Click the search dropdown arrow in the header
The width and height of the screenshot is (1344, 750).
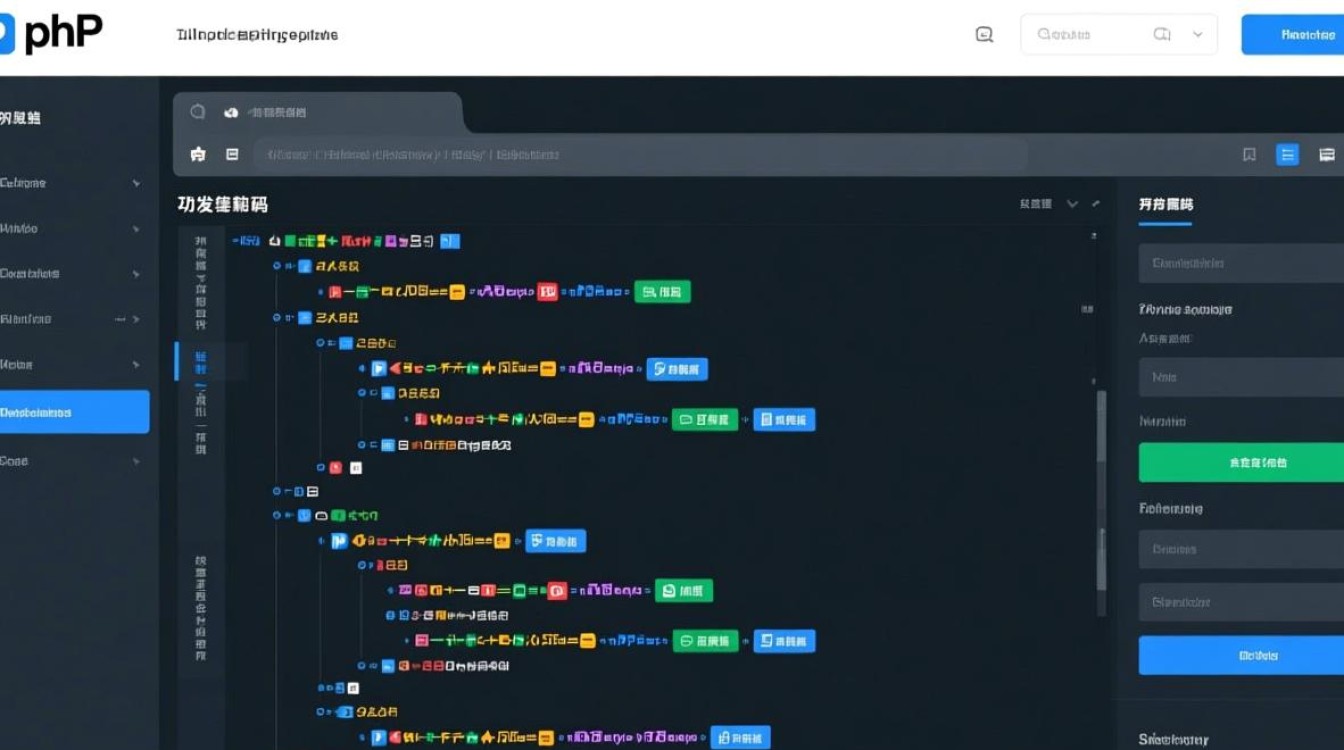pos(1198,34)
